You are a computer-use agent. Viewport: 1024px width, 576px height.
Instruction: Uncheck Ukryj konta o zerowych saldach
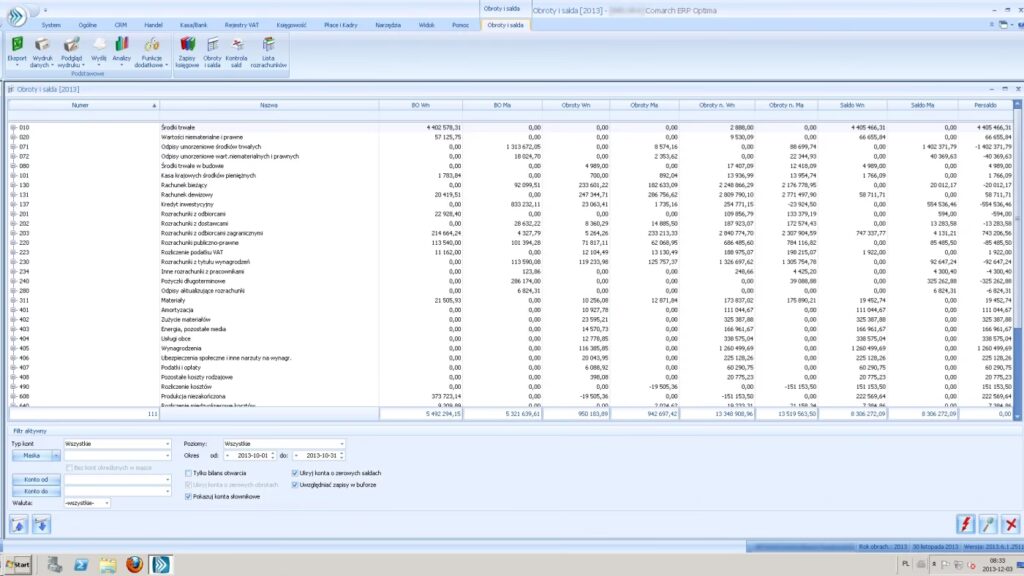point(294,472)
